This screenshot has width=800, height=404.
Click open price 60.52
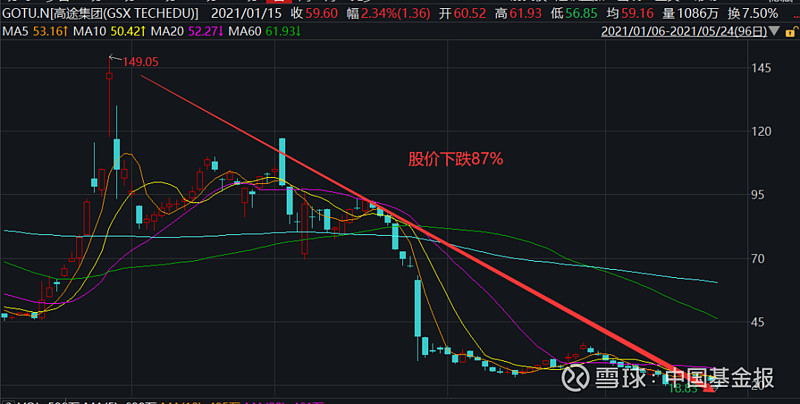pyautogui.click(x=469, y=13)
